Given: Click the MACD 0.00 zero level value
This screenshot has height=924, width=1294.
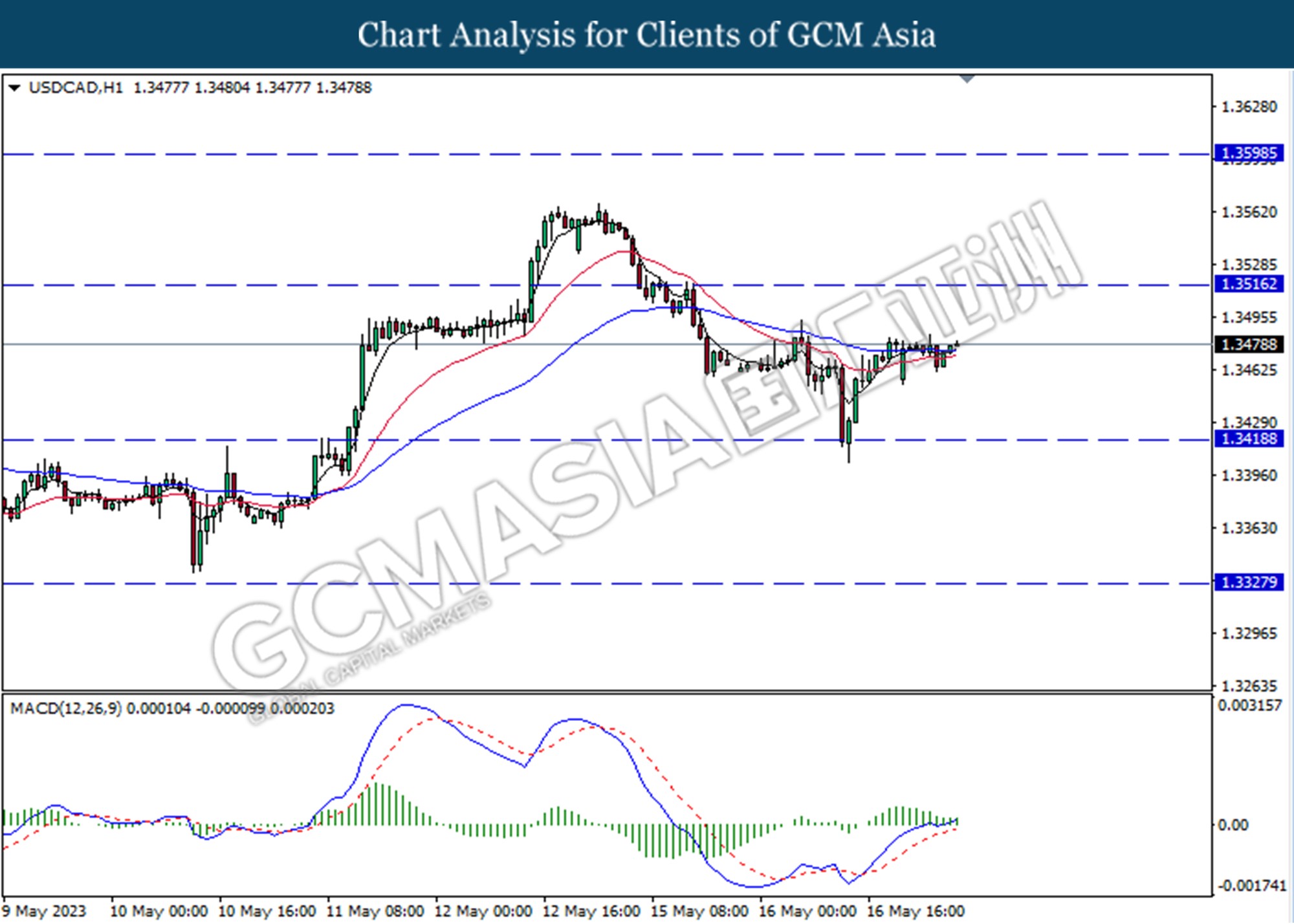Looking at the screenshot, I should pyautogui.click(x=1233, y=825).
